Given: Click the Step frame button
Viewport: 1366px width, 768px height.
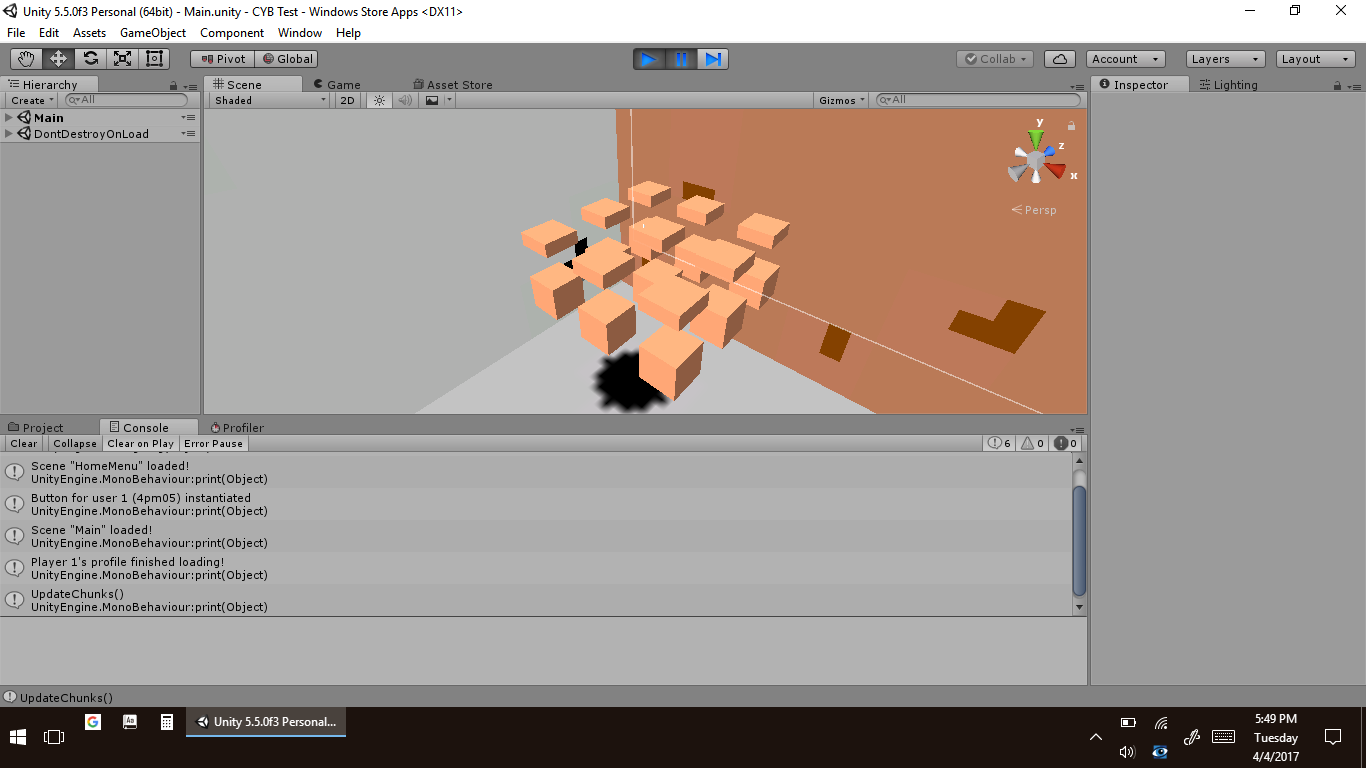Looking at the screenshot, I should pos(712,59).
